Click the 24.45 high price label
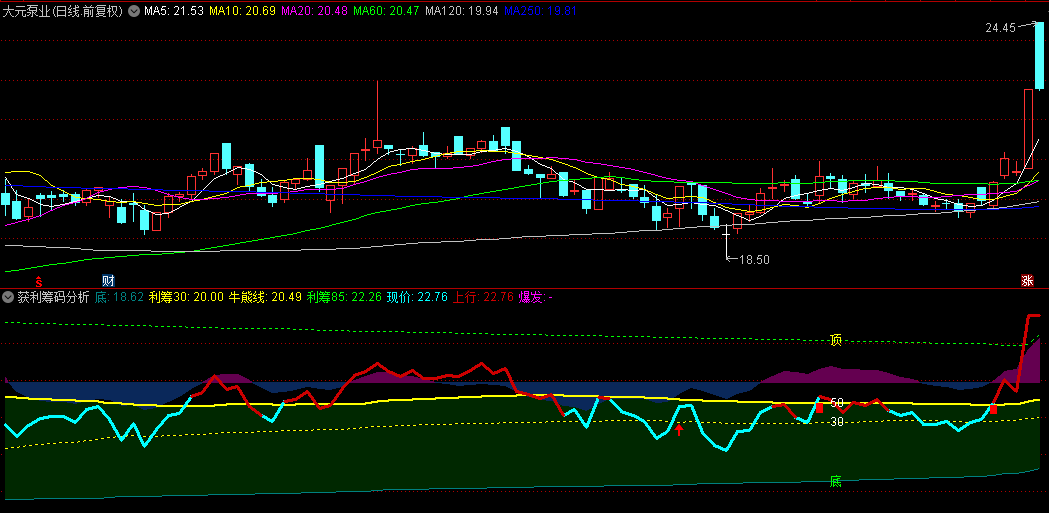The width and height of the screenshot is (1049, 513). 1000,28
